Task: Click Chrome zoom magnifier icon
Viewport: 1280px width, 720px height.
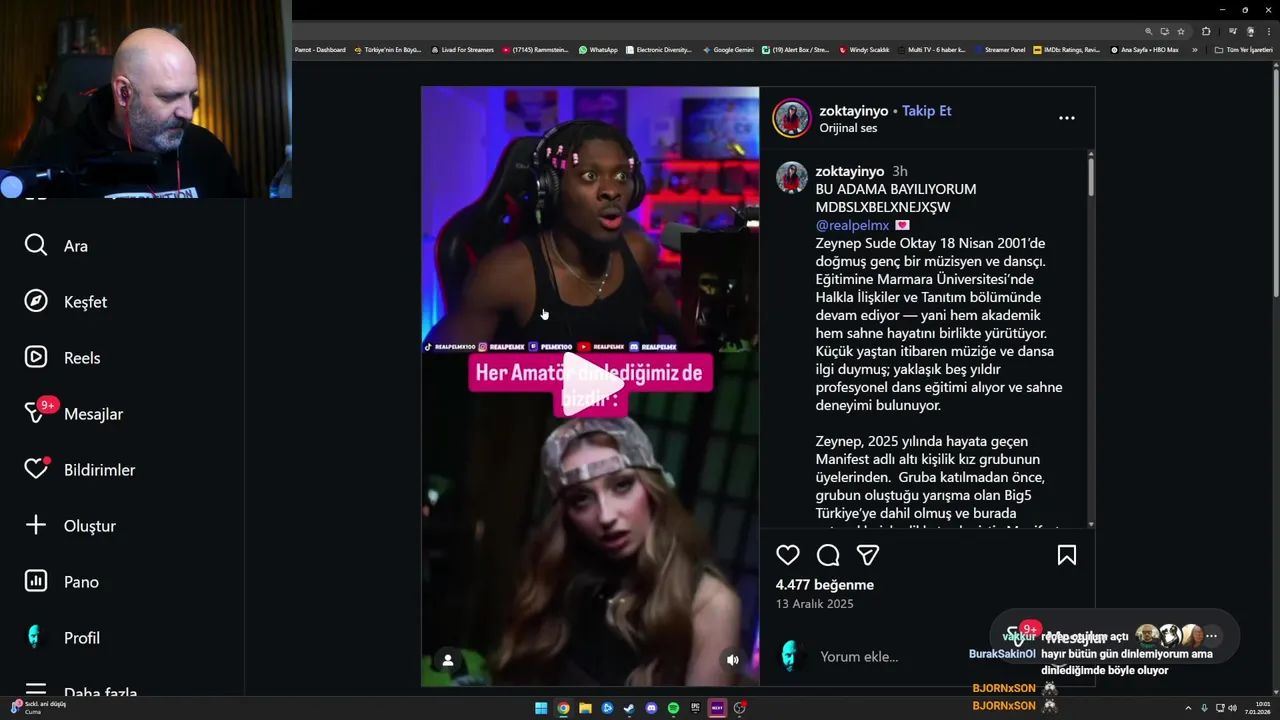Action: (x=1149, y=31)
